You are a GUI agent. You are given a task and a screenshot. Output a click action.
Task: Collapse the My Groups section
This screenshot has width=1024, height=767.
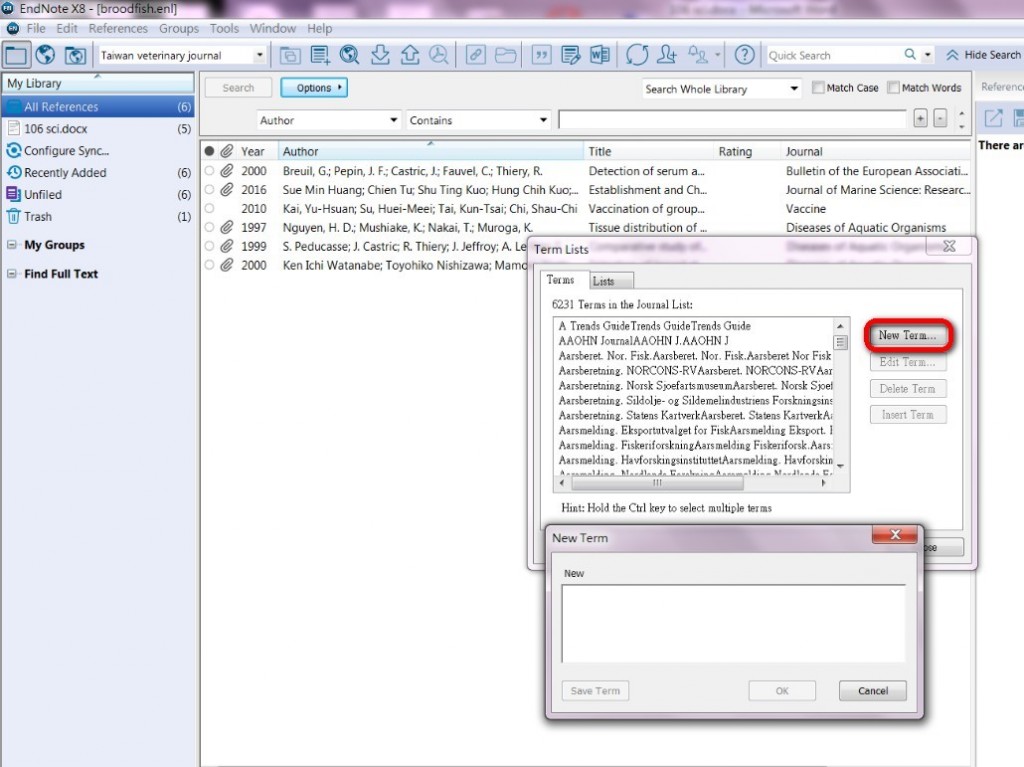point(12,245)
